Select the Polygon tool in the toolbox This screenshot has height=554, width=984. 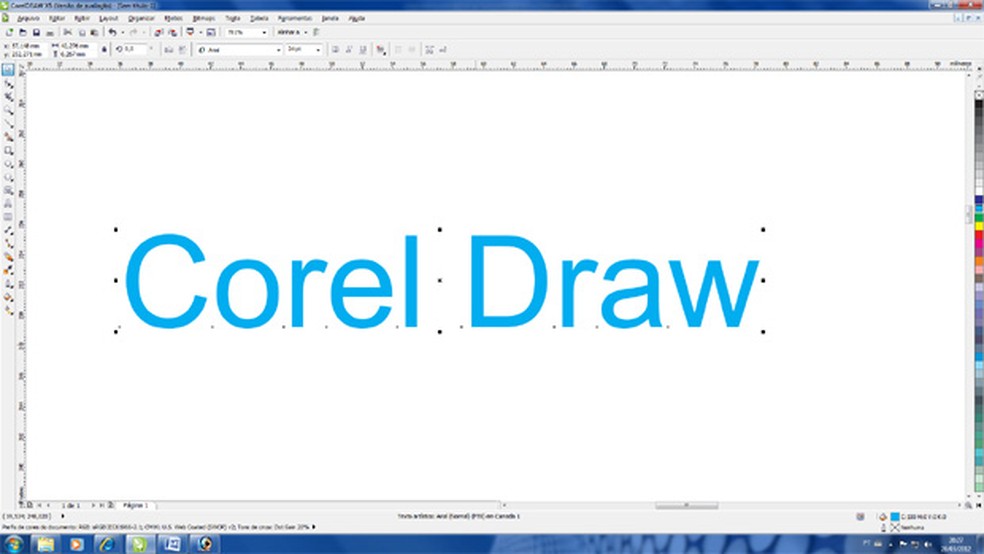coord(8,177)
